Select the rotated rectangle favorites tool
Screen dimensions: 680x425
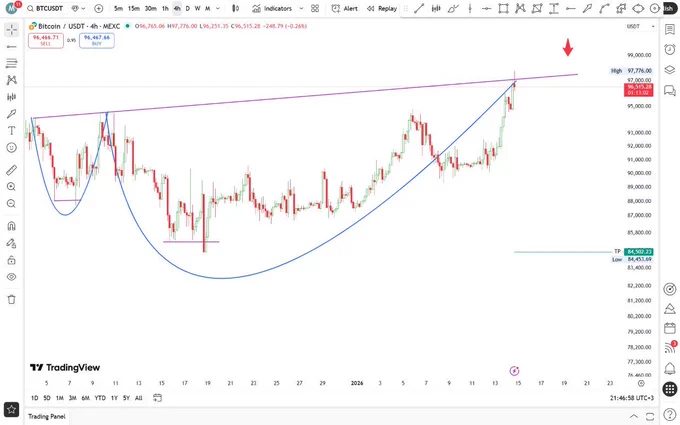coord(537,8)
